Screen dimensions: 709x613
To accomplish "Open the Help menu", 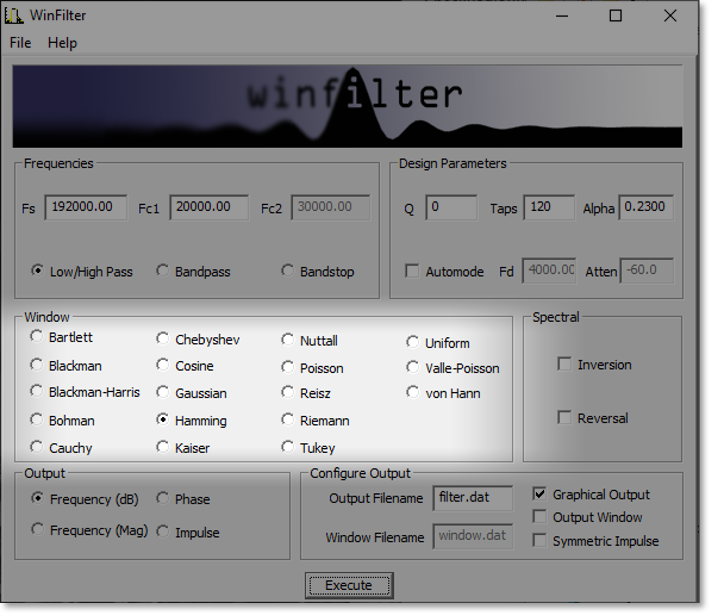I will (62, 43).
